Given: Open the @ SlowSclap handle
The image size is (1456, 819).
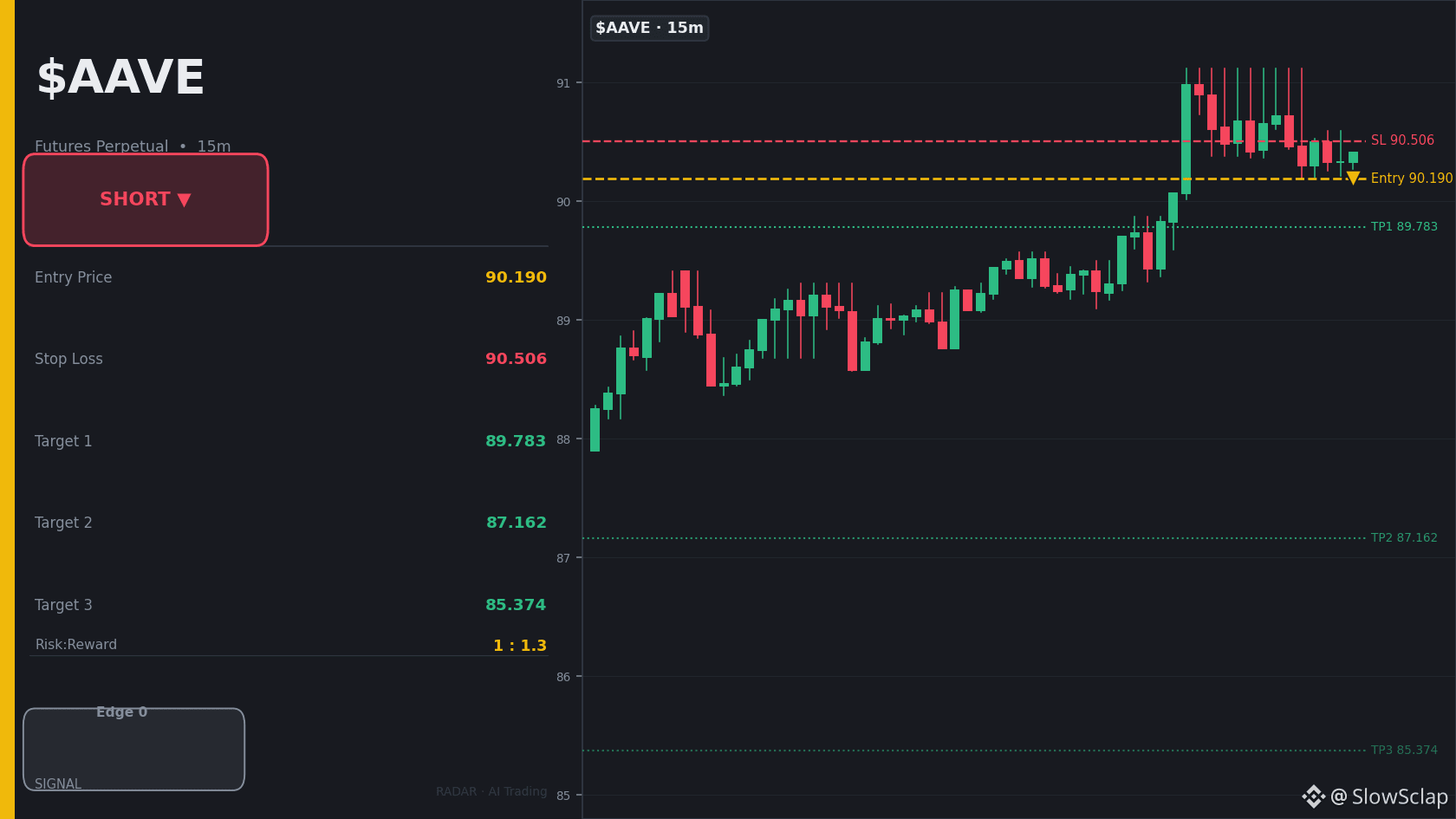Looking at the screenshot, I should click(1389, 796).
